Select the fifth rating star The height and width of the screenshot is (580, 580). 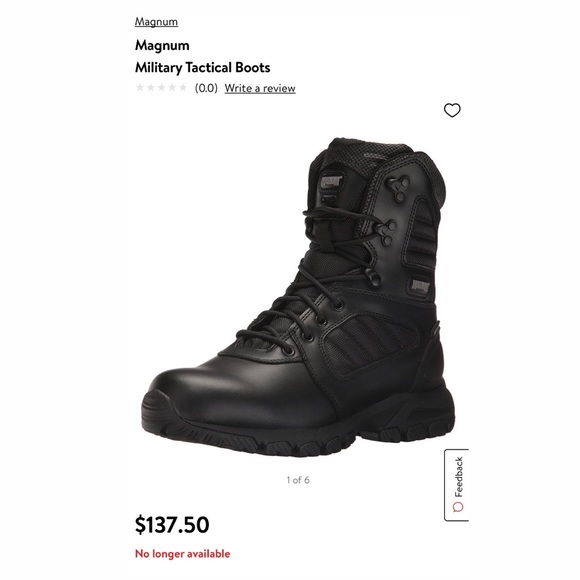(183, 88)
